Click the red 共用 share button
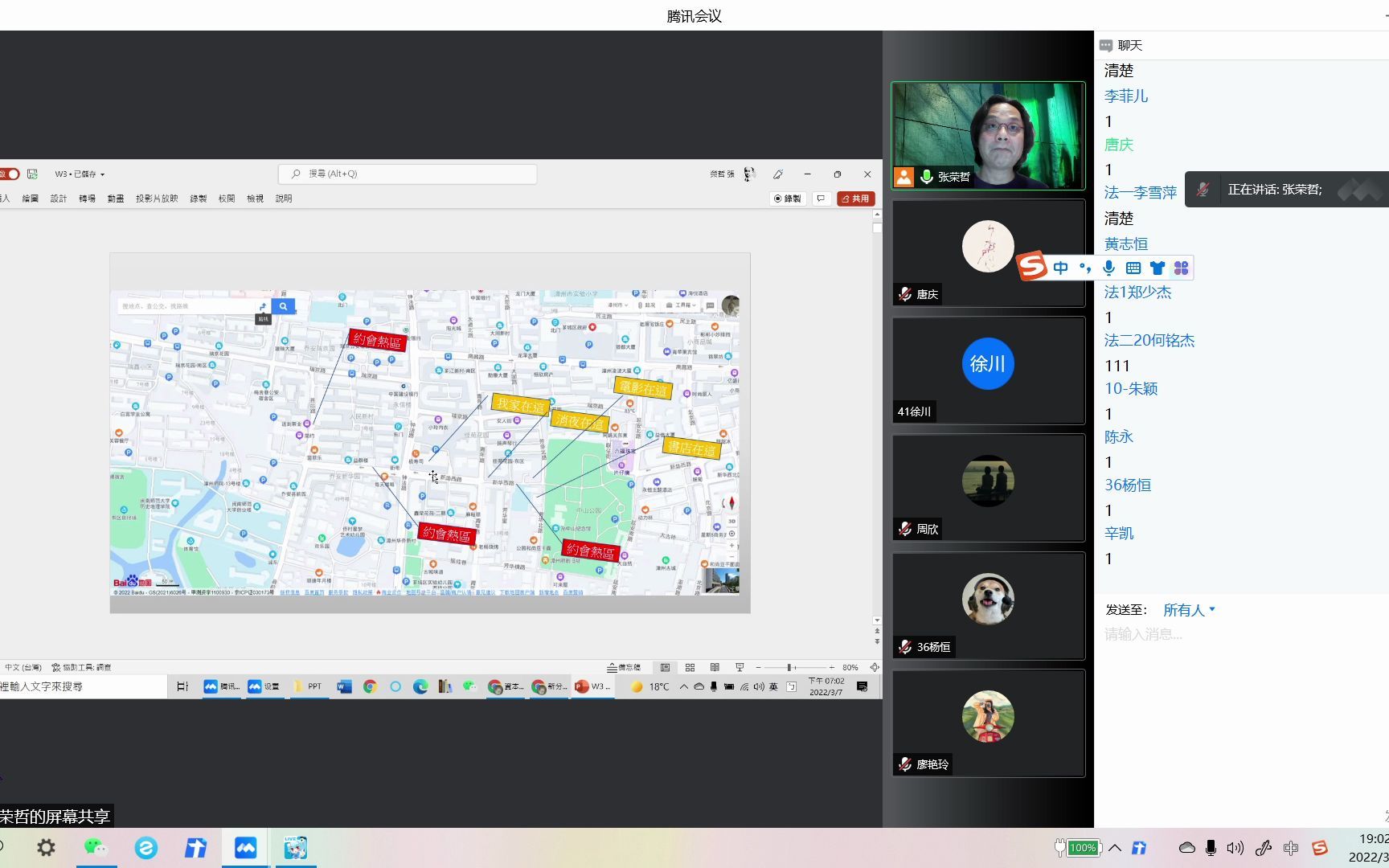The height and width of the screenshot is (868, 1389). [856, 199]
